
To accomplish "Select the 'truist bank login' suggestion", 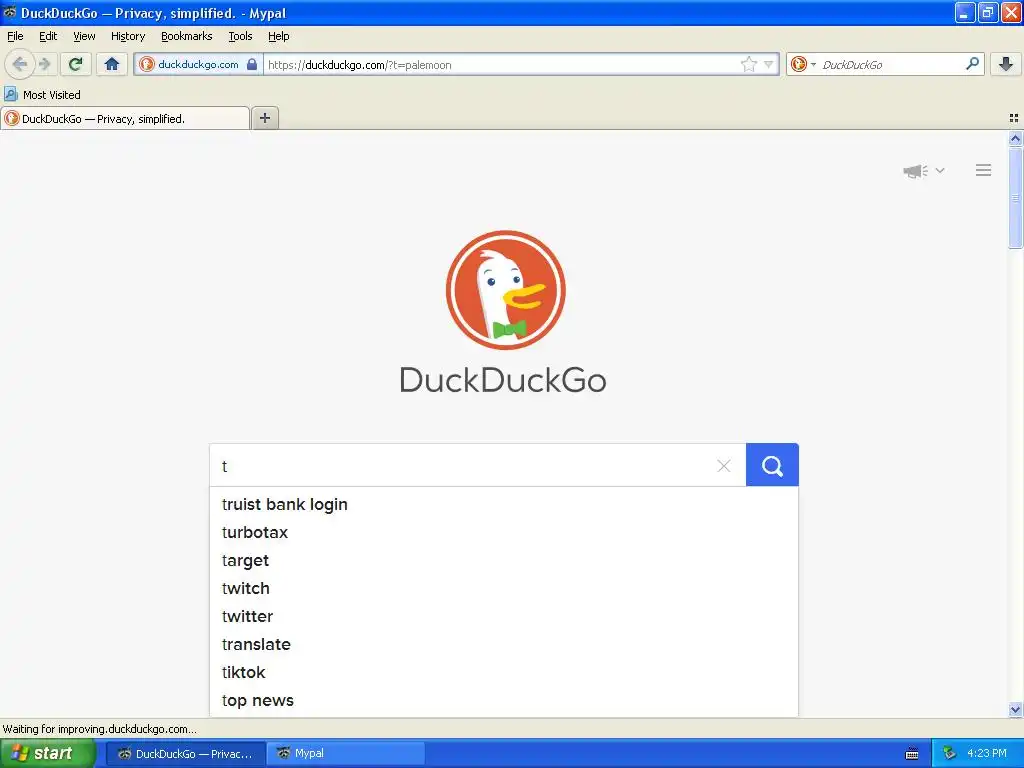I will coord(504,504).
